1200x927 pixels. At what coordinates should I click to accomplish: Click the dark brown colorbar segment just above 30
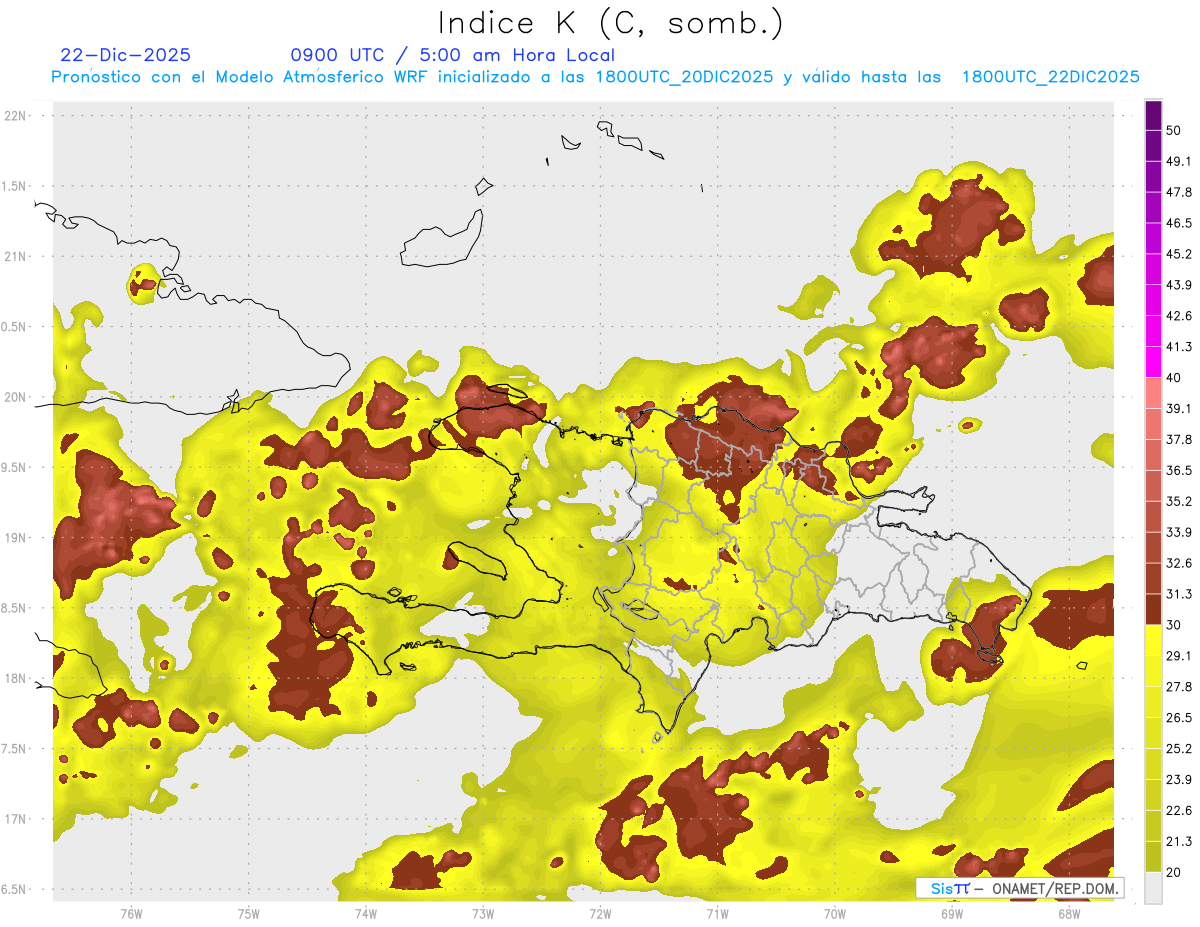click(1154, 610)
